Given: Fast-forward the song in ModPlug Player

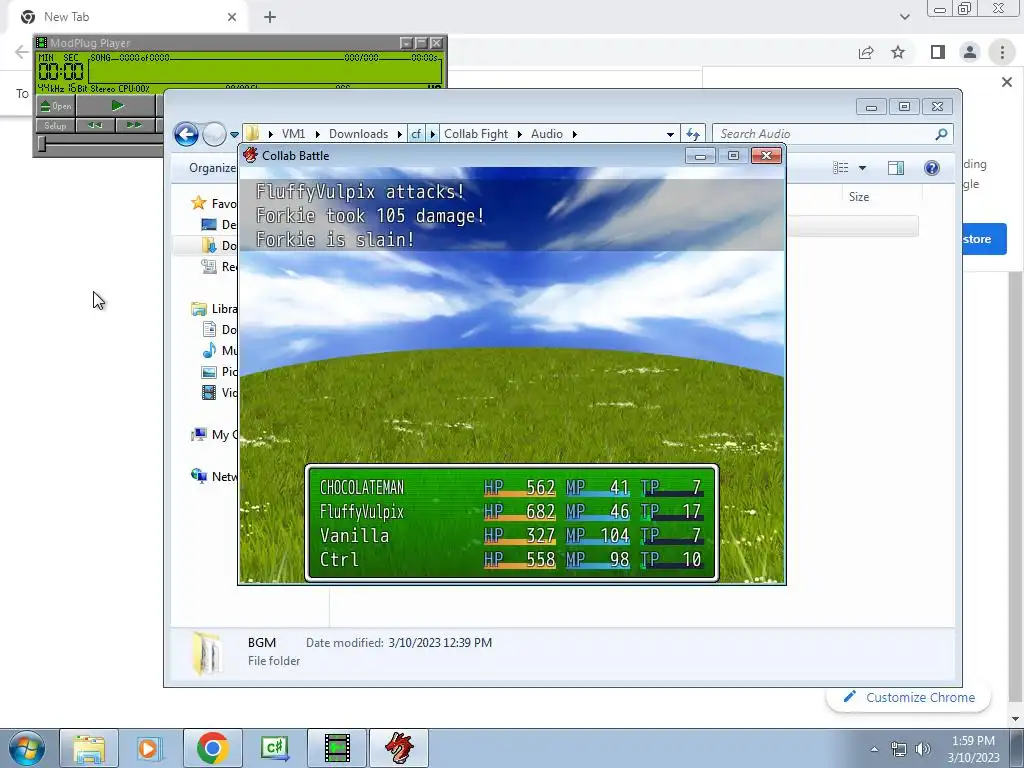Looking at the screenshot, I should tap(134, 125).
